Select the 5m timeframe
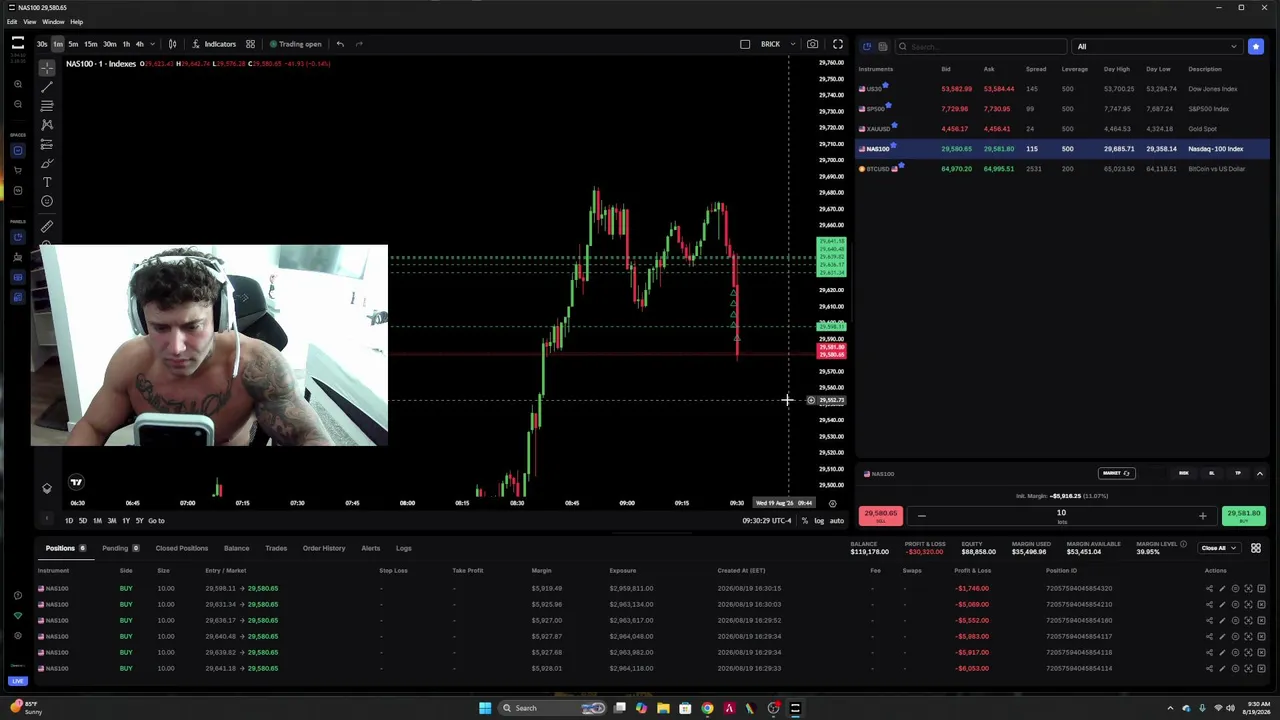The height and width of the screenshot is (720, 1280). click(73, 44)
